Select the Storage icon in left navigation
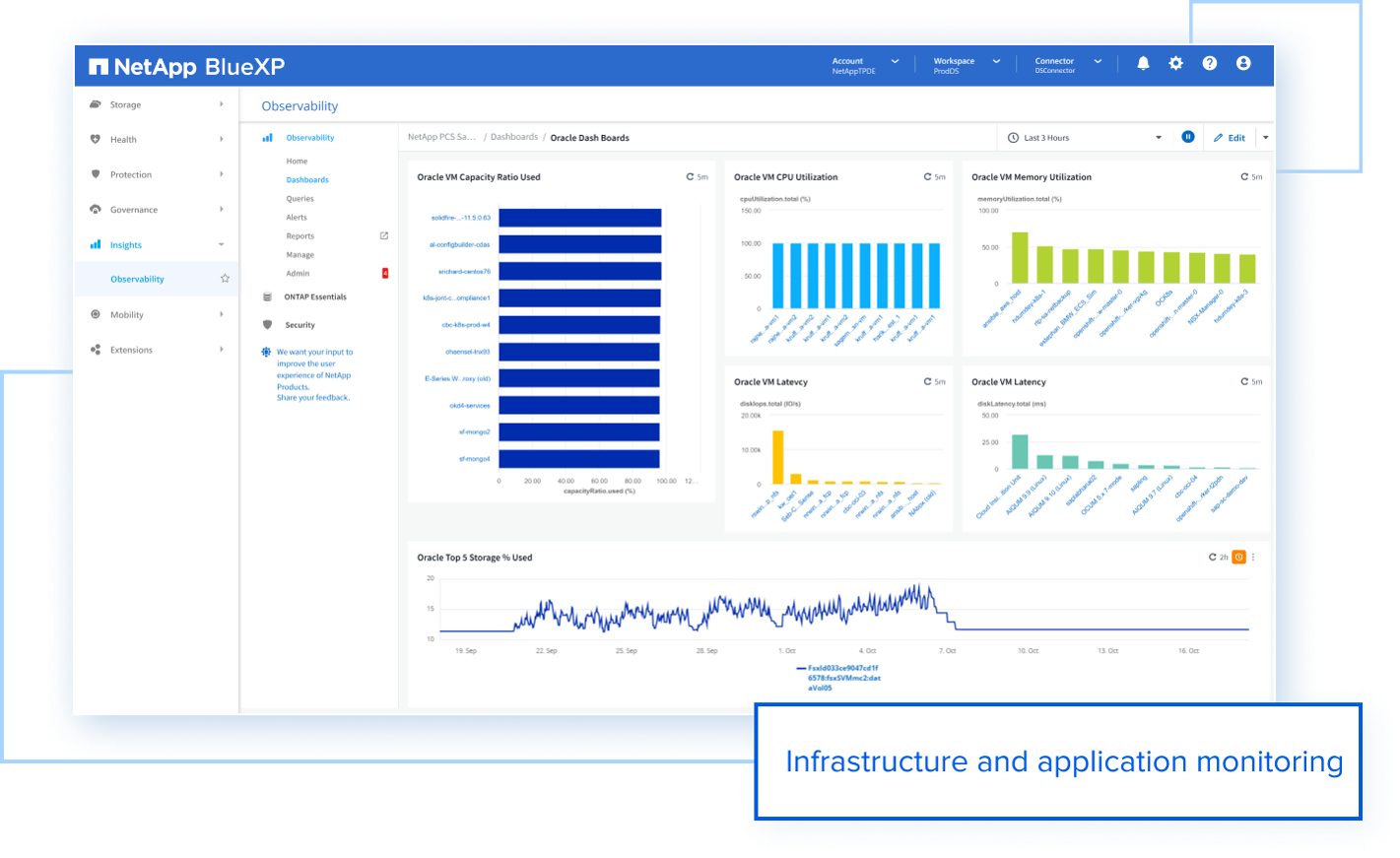Image resolution: width=1400 pixels, height=858 pixels. [95, 104]
